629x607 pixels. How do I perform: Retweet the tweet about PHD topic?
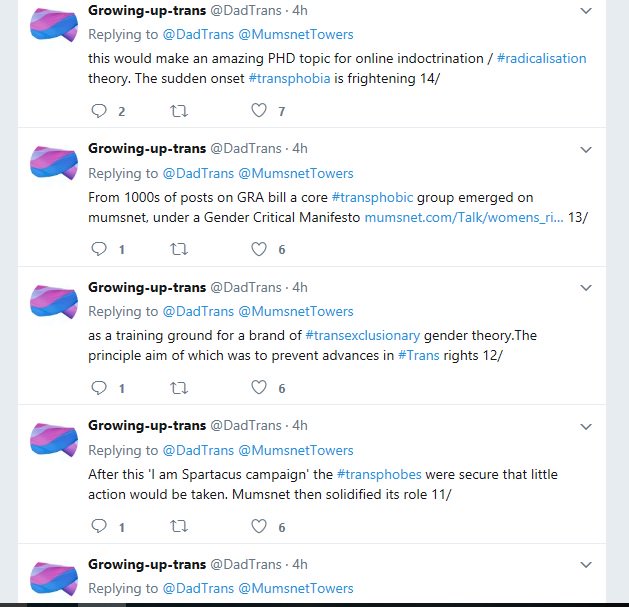(x=179, y=110)
